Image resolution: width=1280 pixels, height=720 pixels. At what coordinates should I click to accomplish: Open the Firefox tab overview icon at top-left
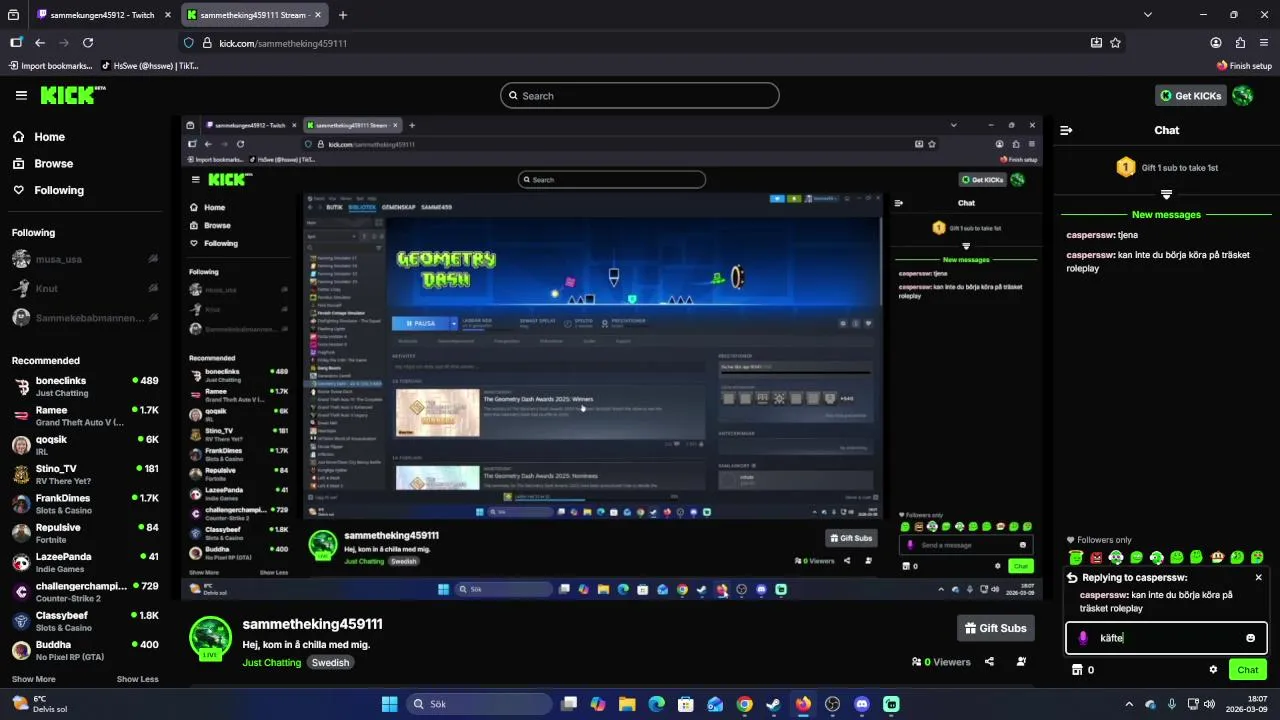click(x=14, y=15)
